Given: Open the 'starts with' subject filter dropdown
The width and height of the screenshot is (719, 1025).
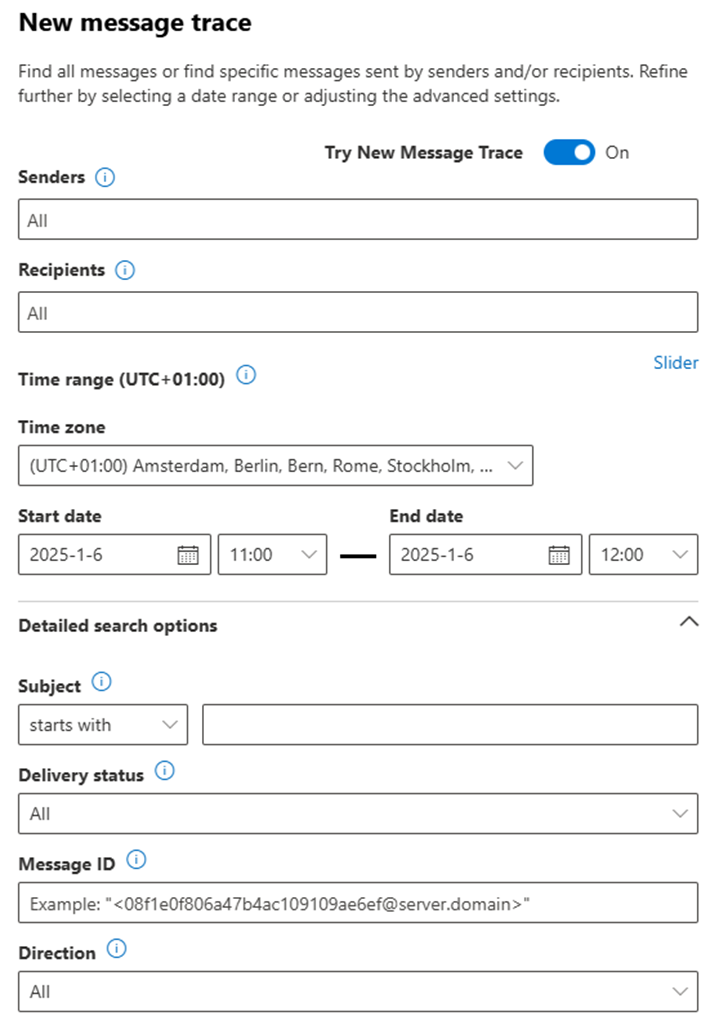Looking at the screenshot, I should pyautogui.click(x=103, y=725).
